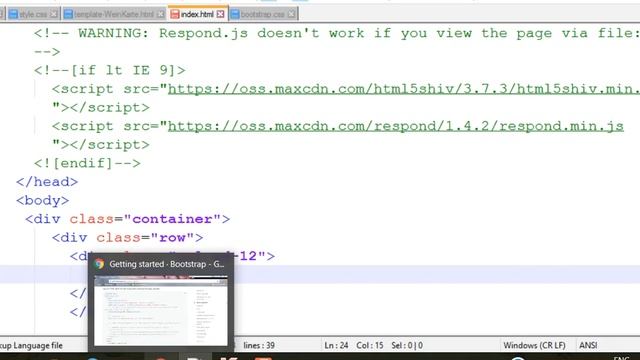
Task: Click the ANSI encoding indicator
Action: 588,345
